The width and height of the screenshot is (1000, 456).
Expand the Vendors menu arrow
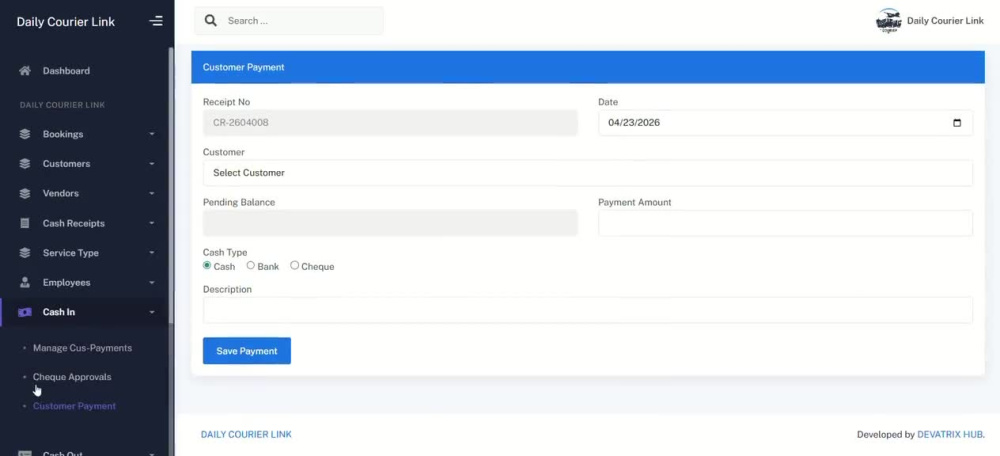152,193
